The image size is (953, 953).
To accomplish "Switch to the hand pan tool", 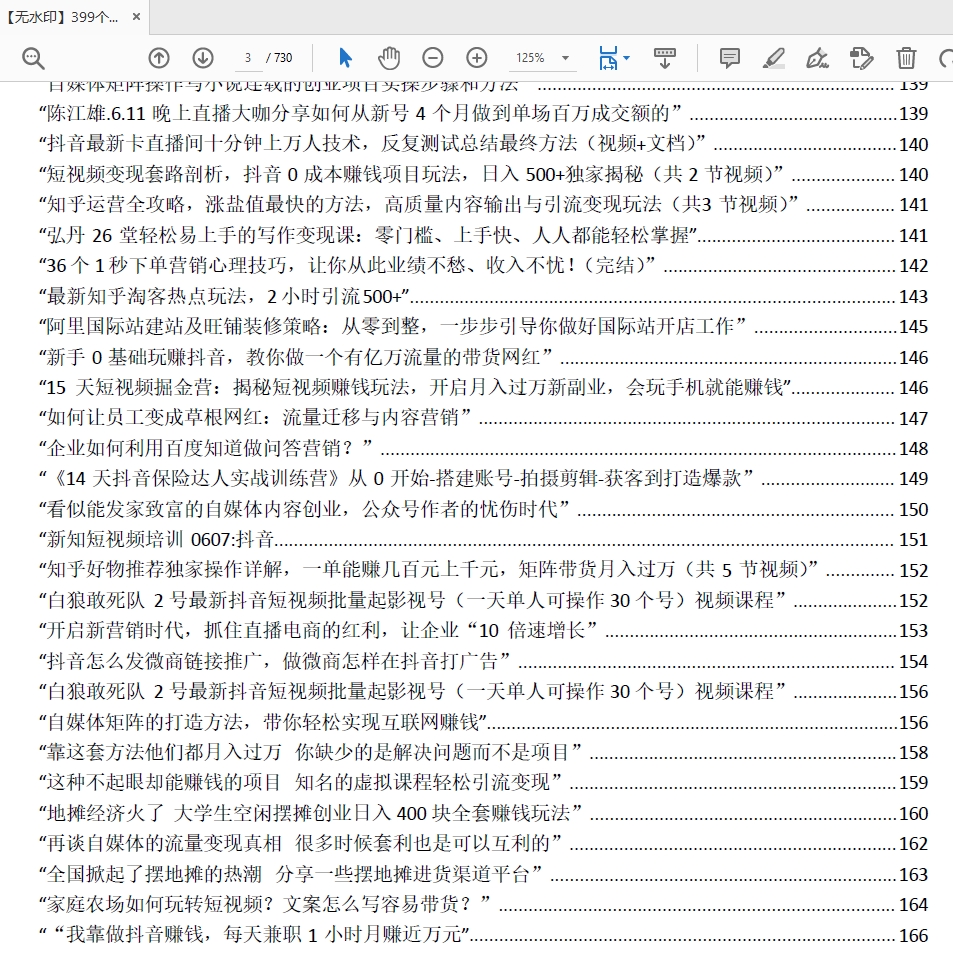I will (x=389, y=58).
